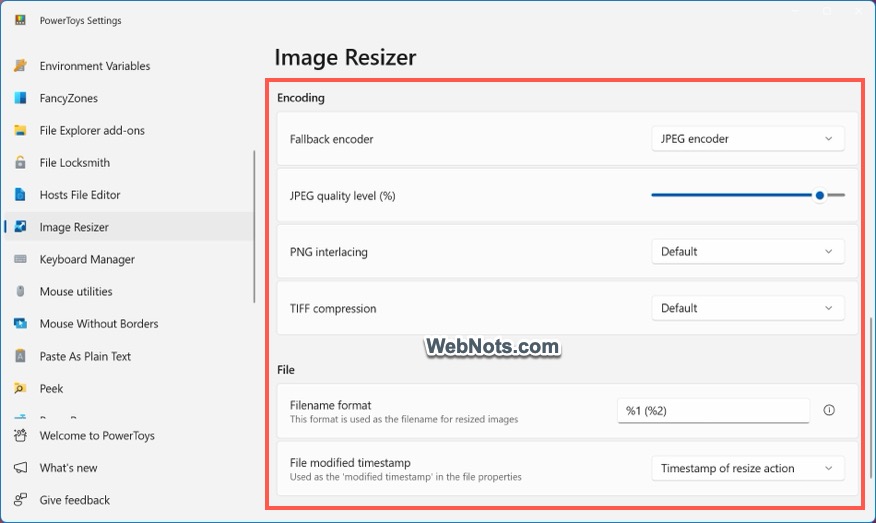876x523 pixels.
Task: Click the Image Resizer page heading
Action: tap(345, 57)
